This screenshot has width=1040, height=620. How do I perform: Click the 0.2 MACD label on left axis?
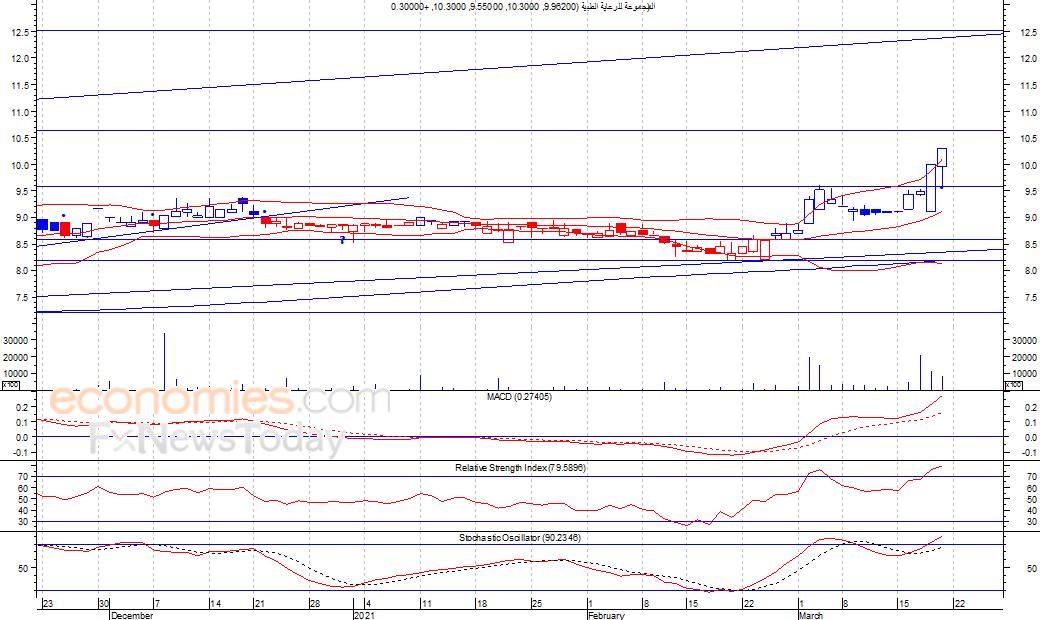(x=23, y=407)
